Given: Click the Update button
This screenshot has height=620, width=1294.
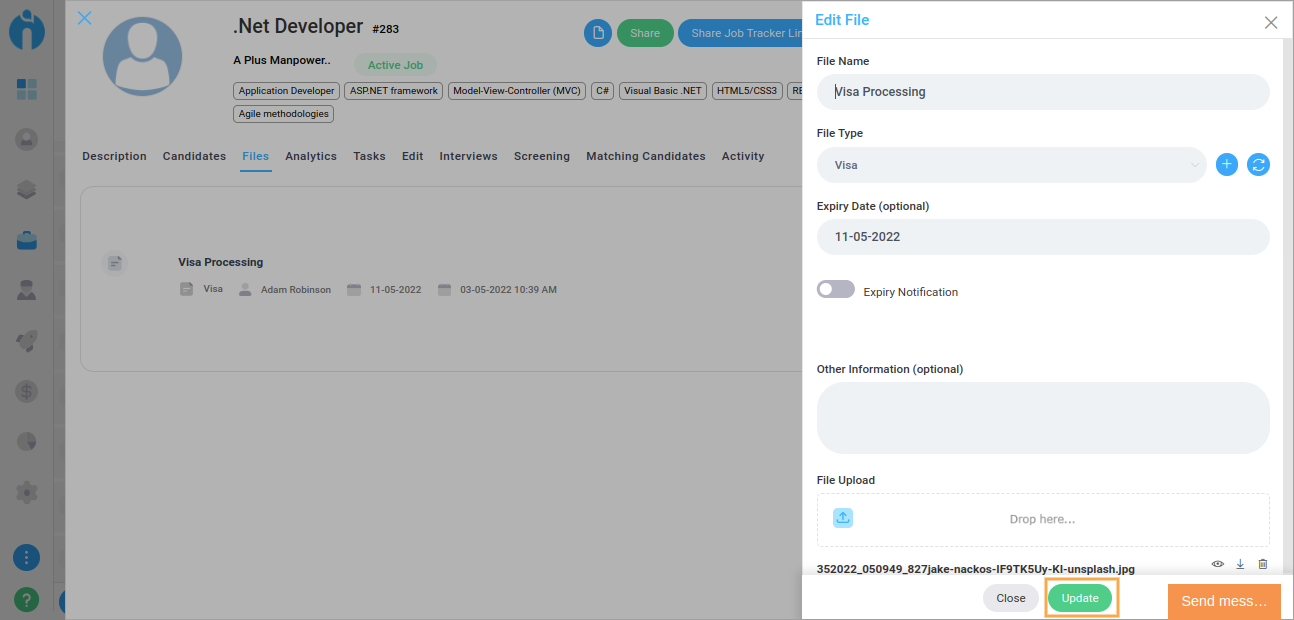Looking at the screenshot, I should [x=1080, y=598].
